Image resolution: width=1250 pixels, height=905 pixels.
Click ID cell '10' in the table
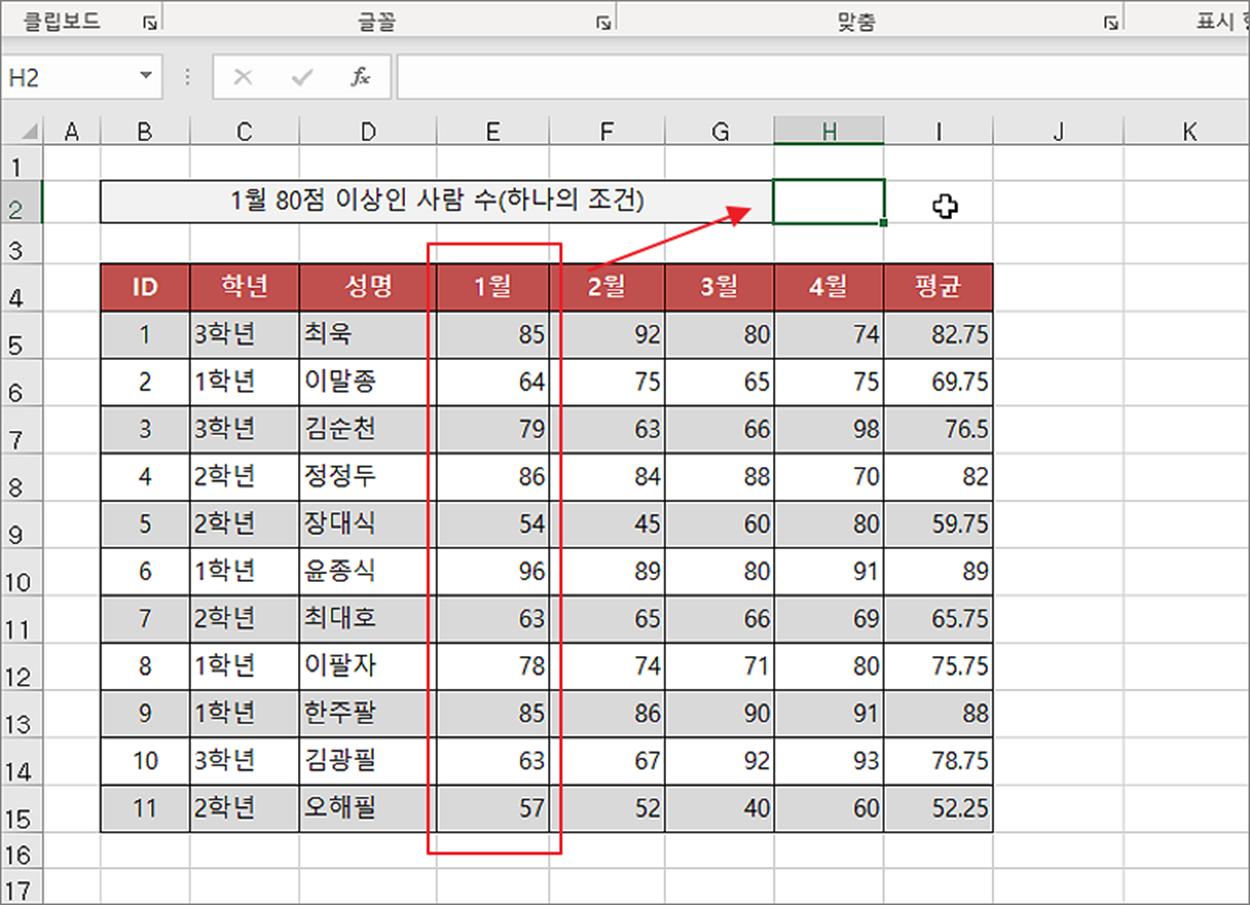point(145,761)
